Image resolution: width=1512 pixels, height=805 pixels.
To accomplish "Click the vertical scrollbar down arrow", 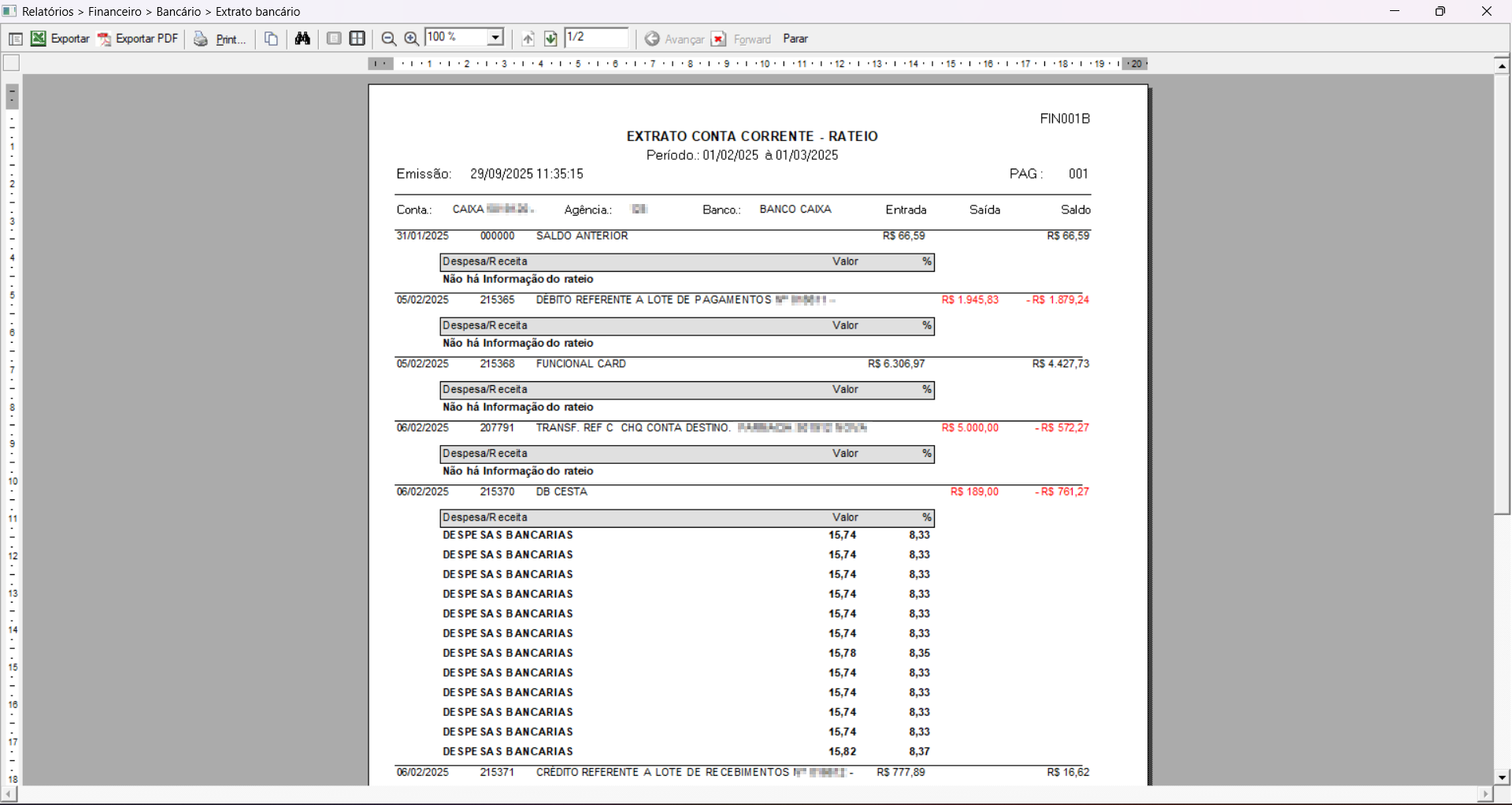I will pos(1502,777).
